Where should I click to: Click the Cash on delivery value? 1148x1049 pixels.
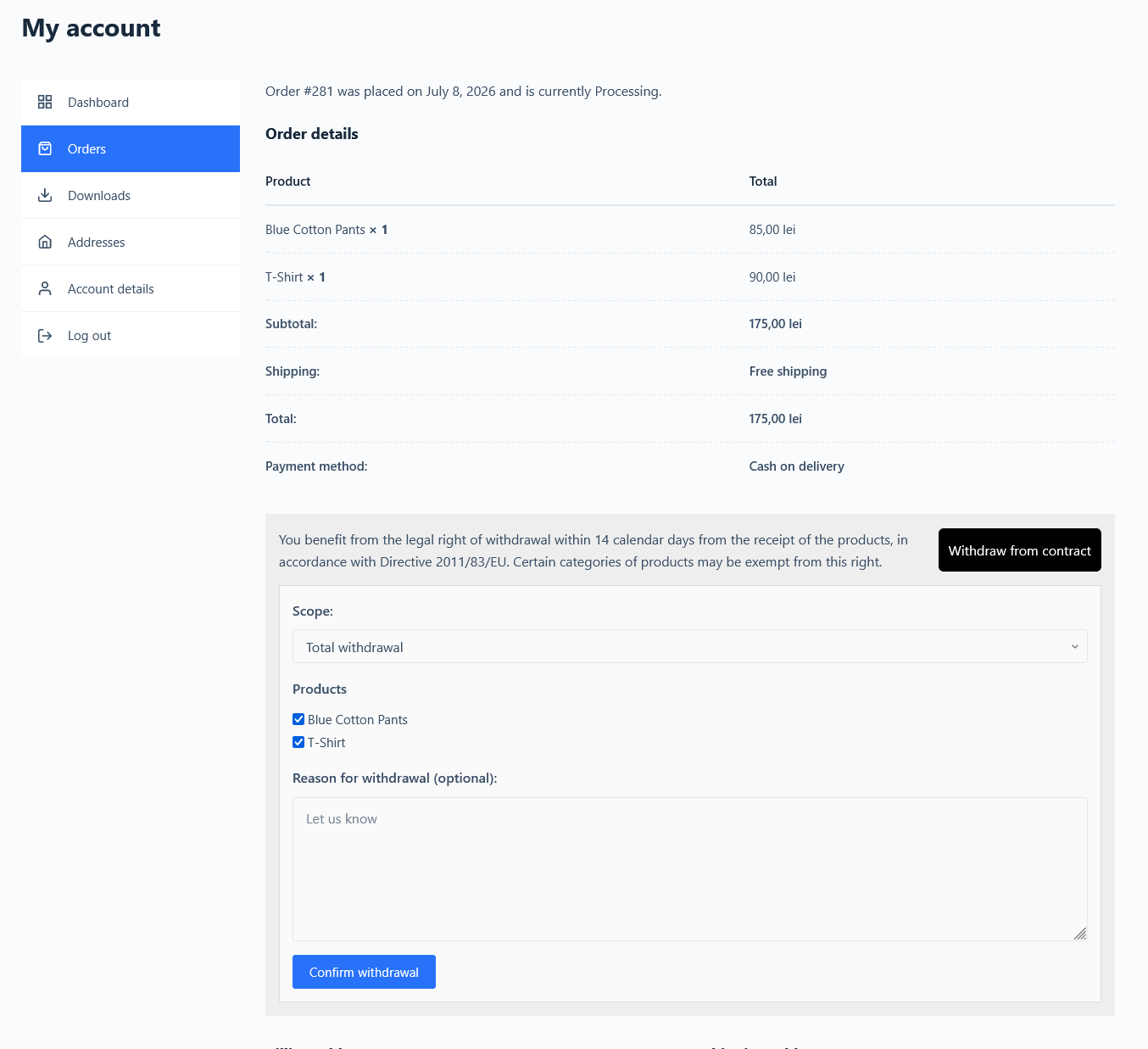(x=796, y=466)
